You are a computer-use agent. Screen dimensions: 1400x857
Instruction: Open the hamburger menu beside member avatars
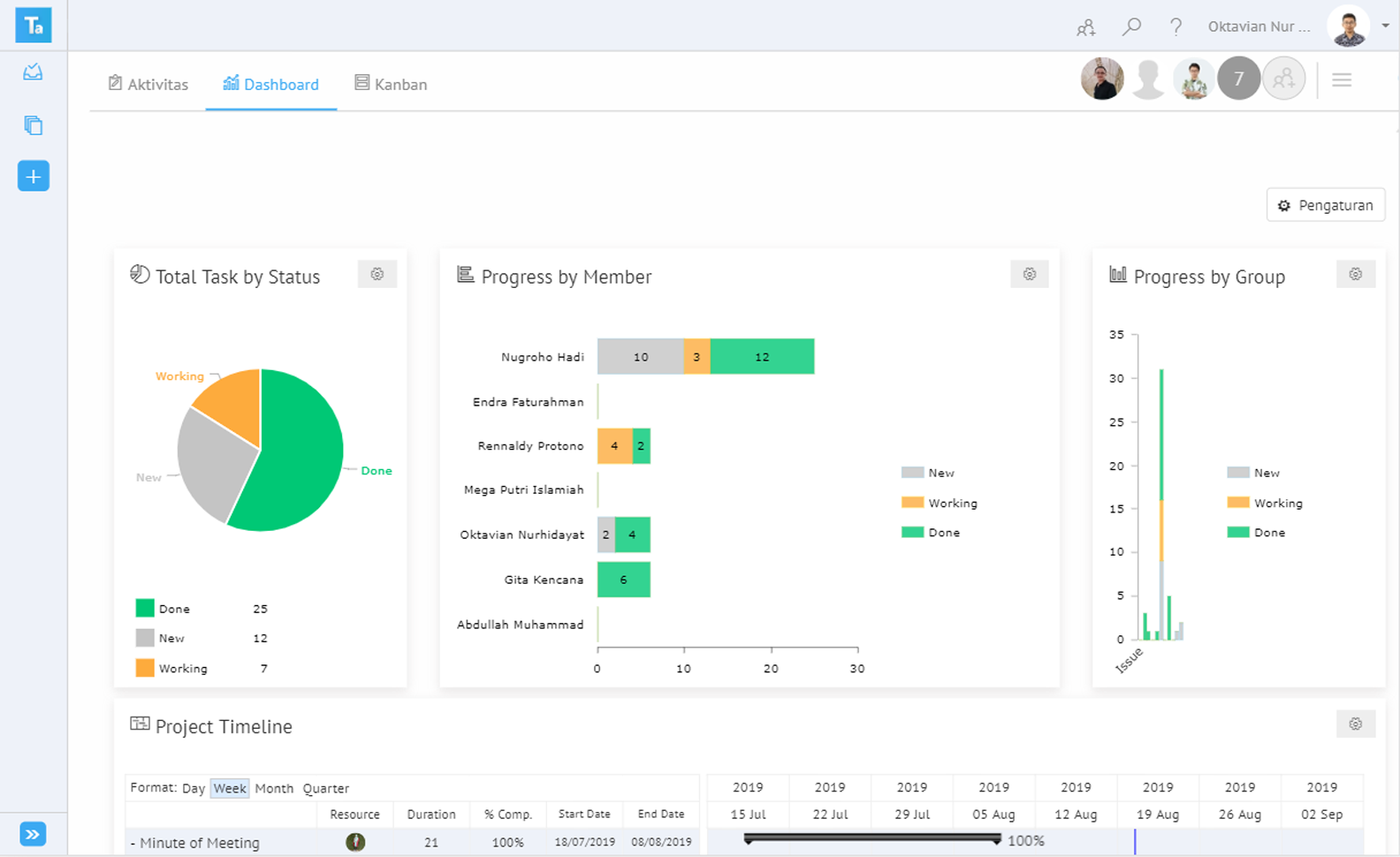pos(1342,80)
